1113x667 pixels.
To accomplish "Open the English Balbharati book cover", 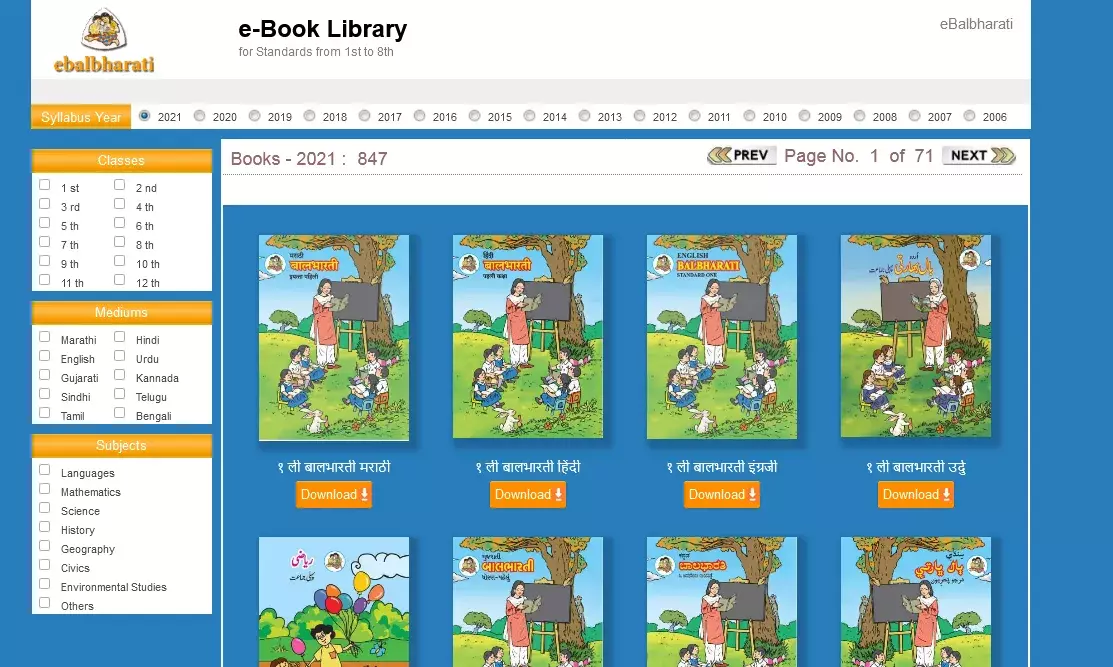I will point(722,337).
